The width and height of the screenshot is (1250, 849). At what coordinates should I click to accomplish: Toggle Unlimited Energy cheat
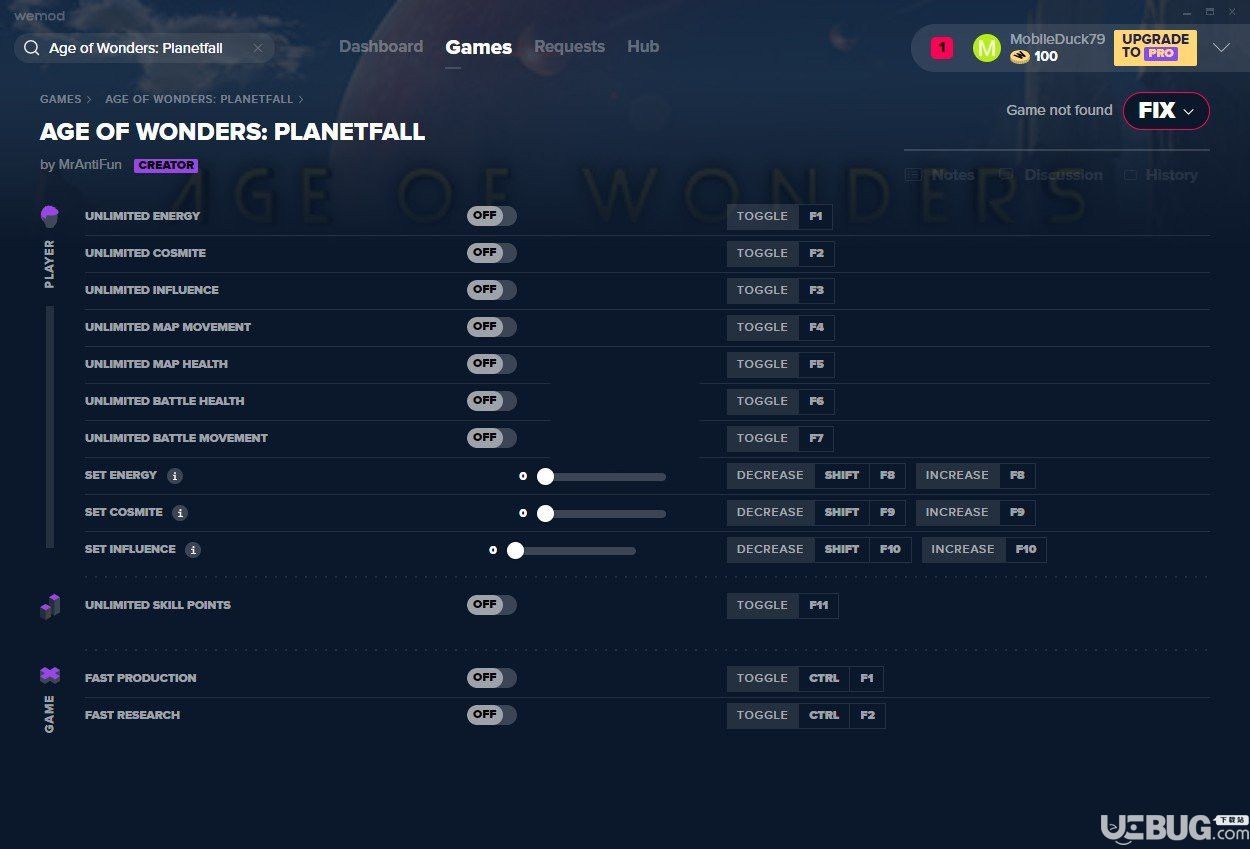492,216
